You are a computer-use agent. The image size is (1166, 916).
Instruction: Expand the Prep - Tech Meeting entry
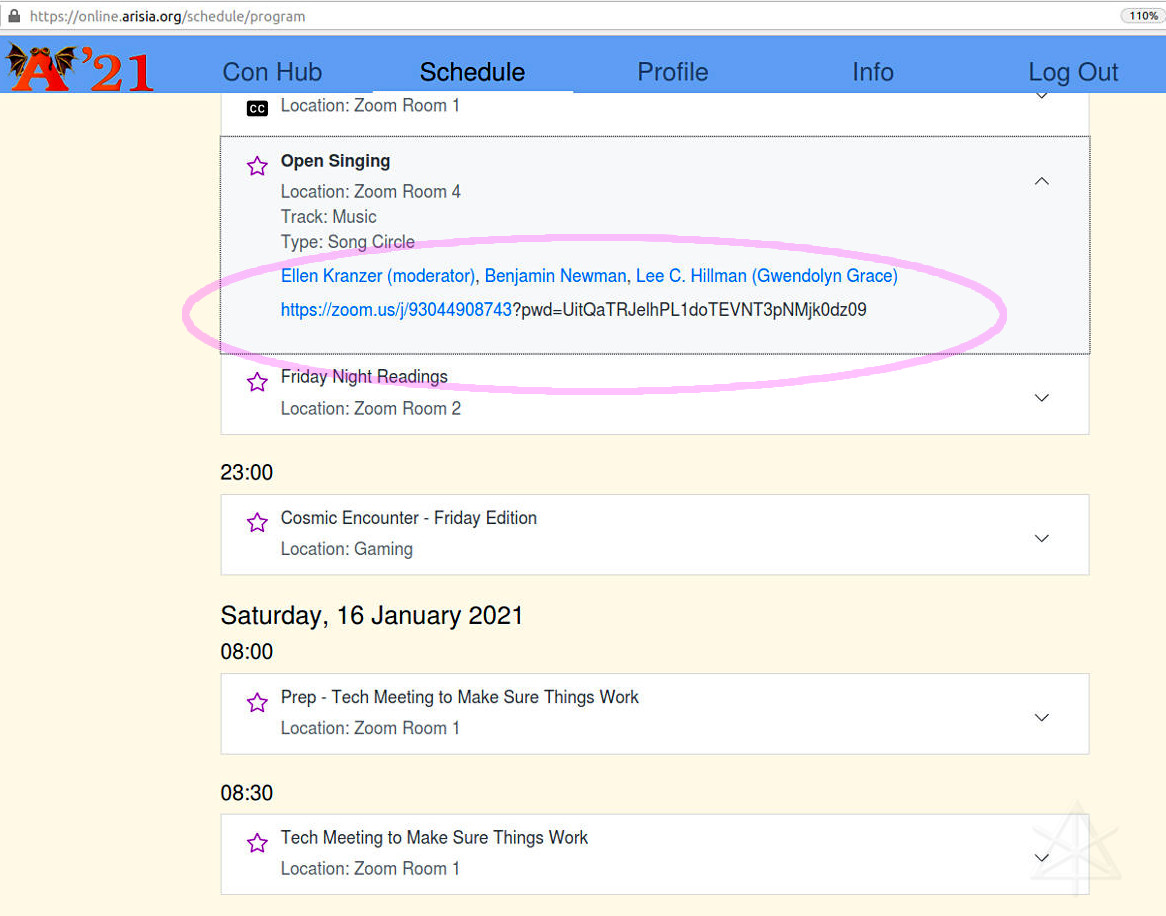click(1041, 718)
